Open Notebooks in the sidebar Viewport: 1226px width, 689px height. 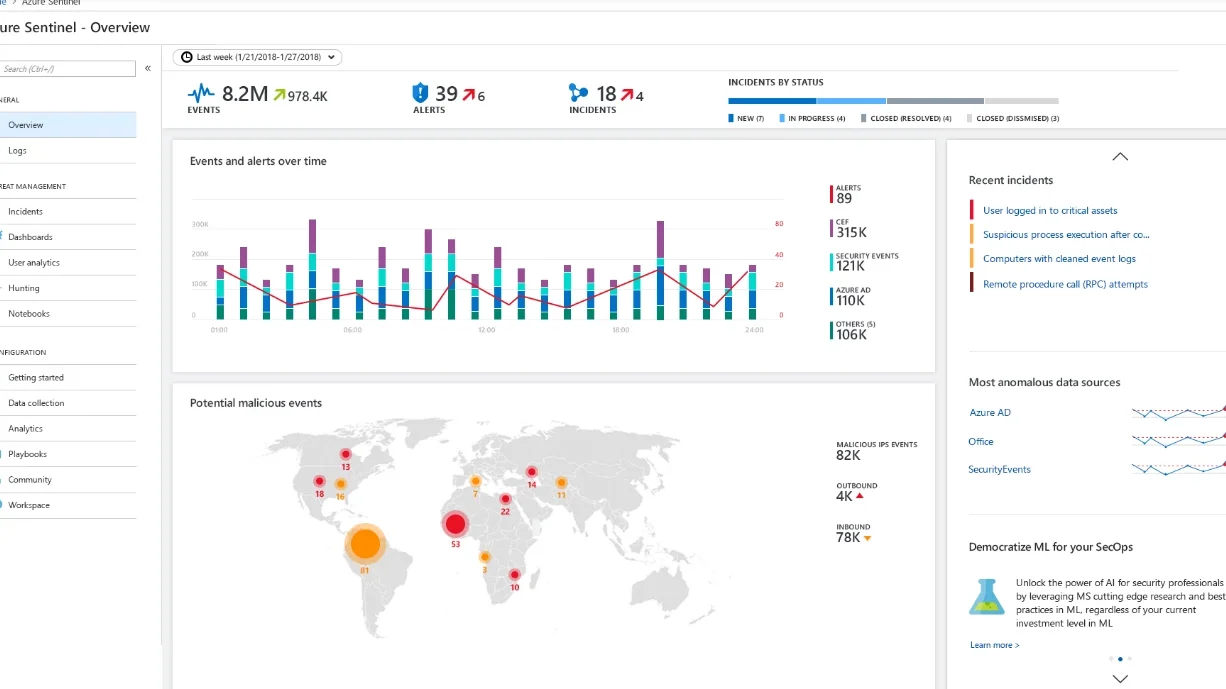point(68,313)
